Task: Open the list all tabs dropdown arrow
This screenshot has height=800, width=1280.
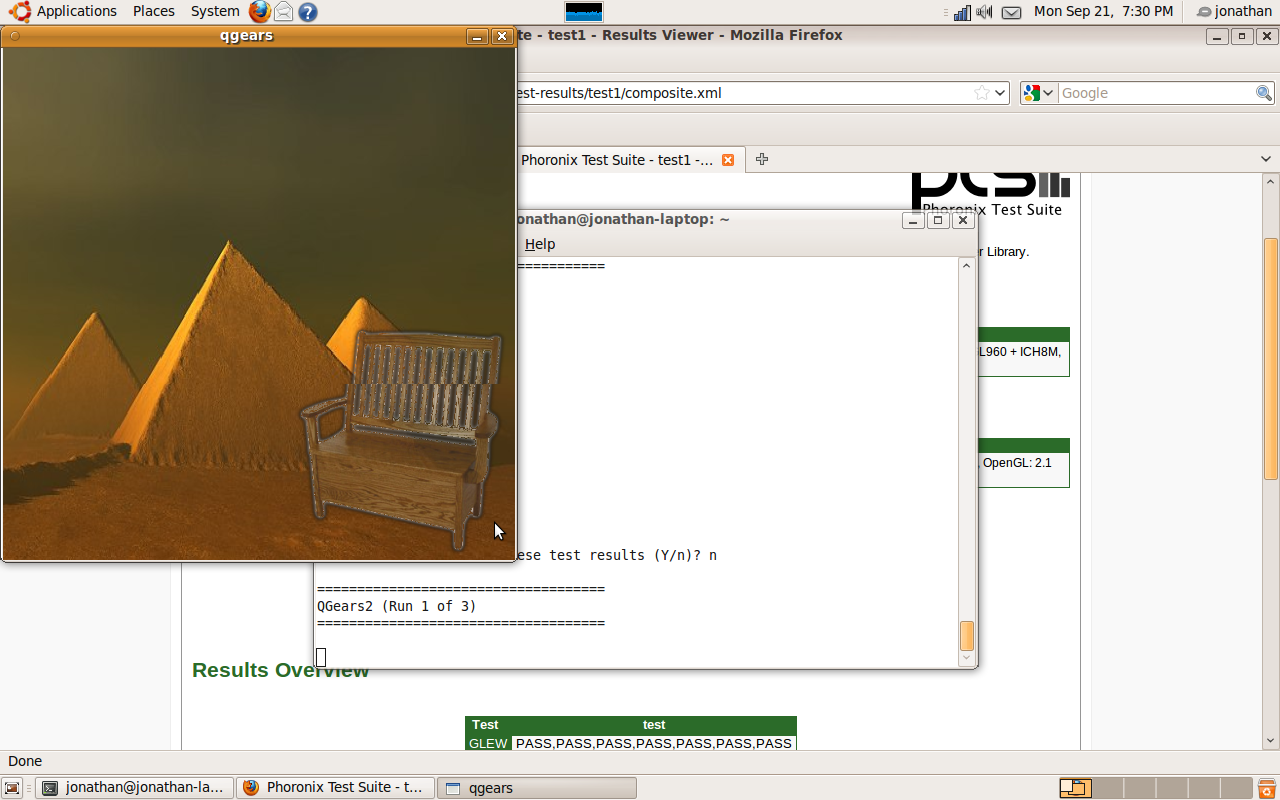Action: [1266, 159]
